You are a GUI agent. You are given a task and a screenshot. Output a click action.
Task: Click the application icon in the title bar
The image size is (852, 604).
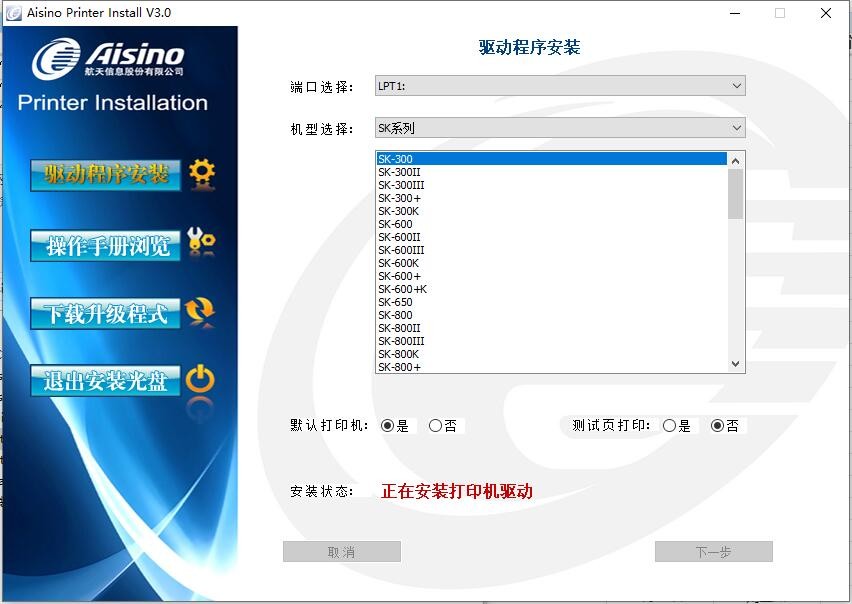tap(13, 13)
